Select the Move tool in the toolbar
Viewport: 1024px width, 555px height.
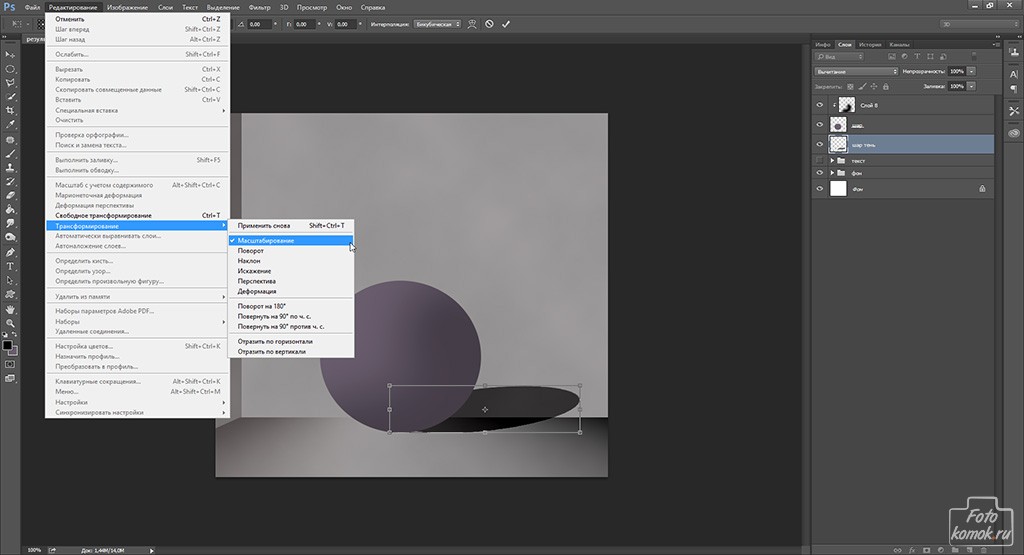pyautogui.click(x=10, y=55)
